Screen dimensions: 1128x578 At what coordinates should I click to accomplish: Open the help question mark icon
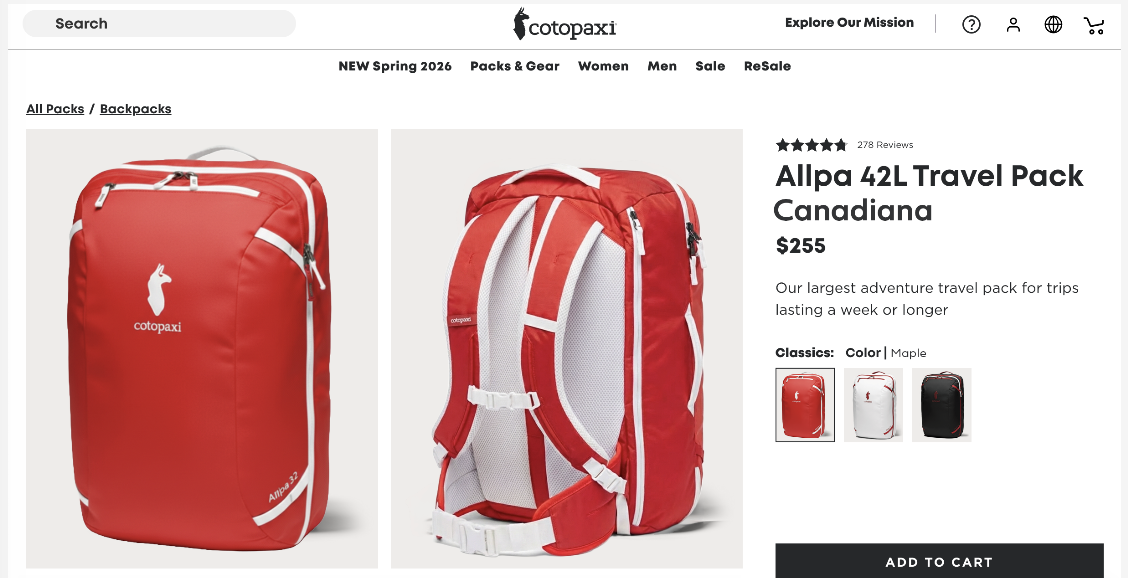(971, 24)
